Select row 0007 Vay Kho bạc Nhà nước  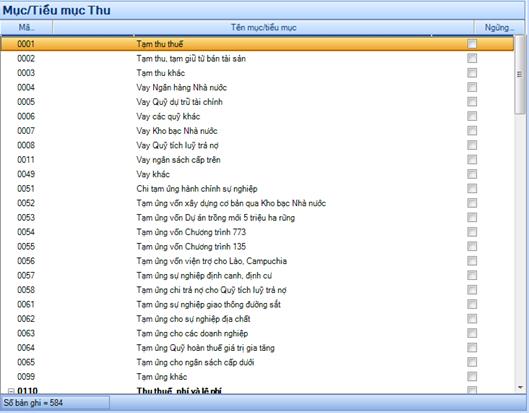[x=257, y=131]
